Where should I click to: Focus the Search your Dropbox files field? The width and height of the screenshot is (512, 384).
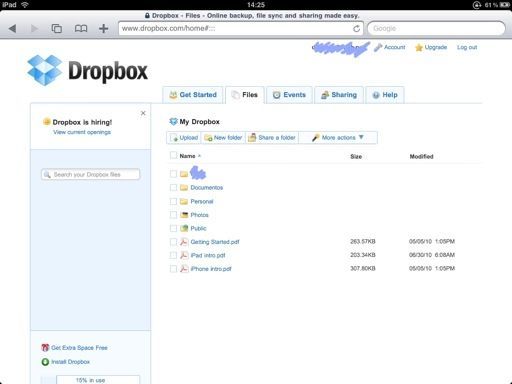tap(91, 175)
